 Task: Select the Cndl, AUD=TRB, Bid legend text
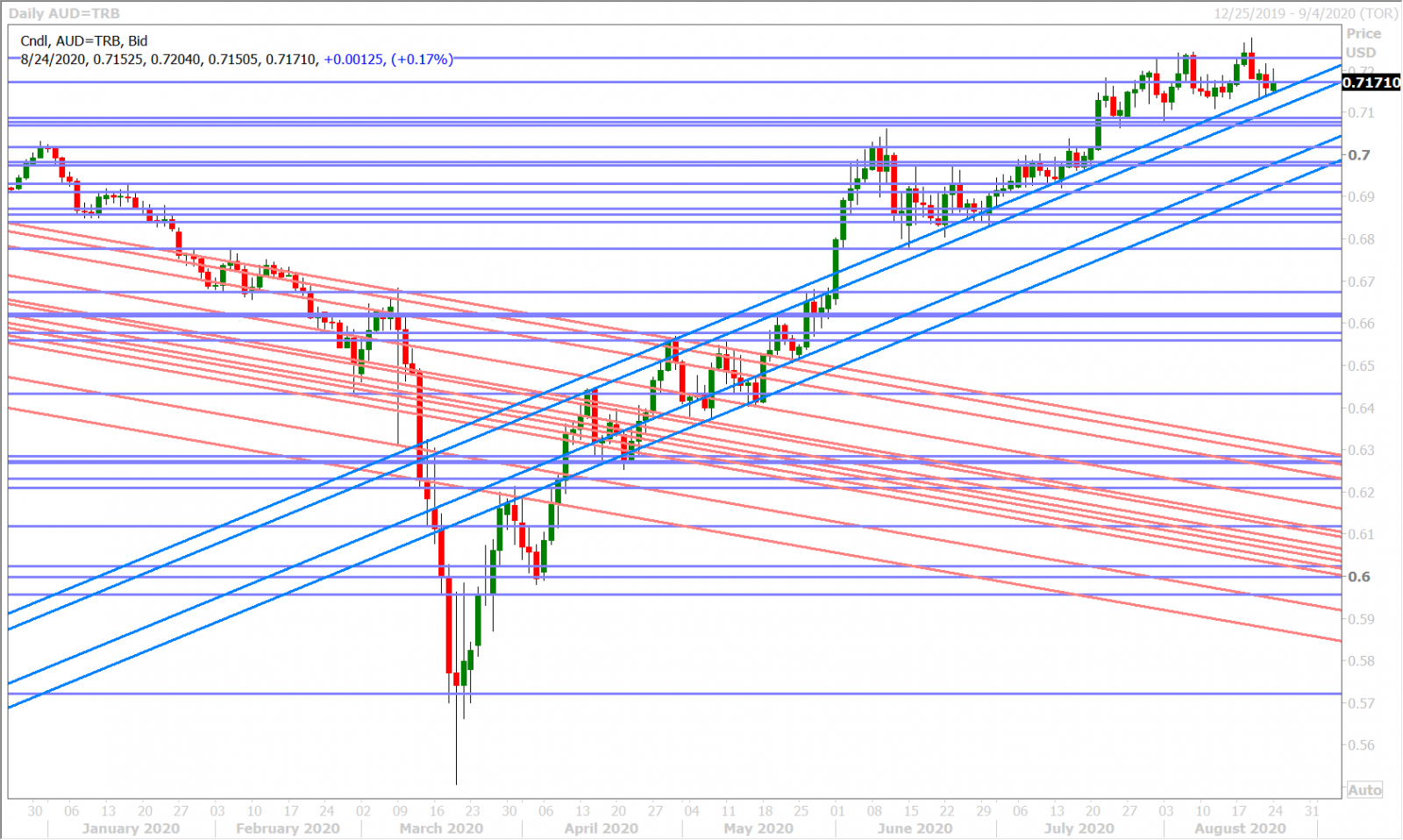(84, 40)
